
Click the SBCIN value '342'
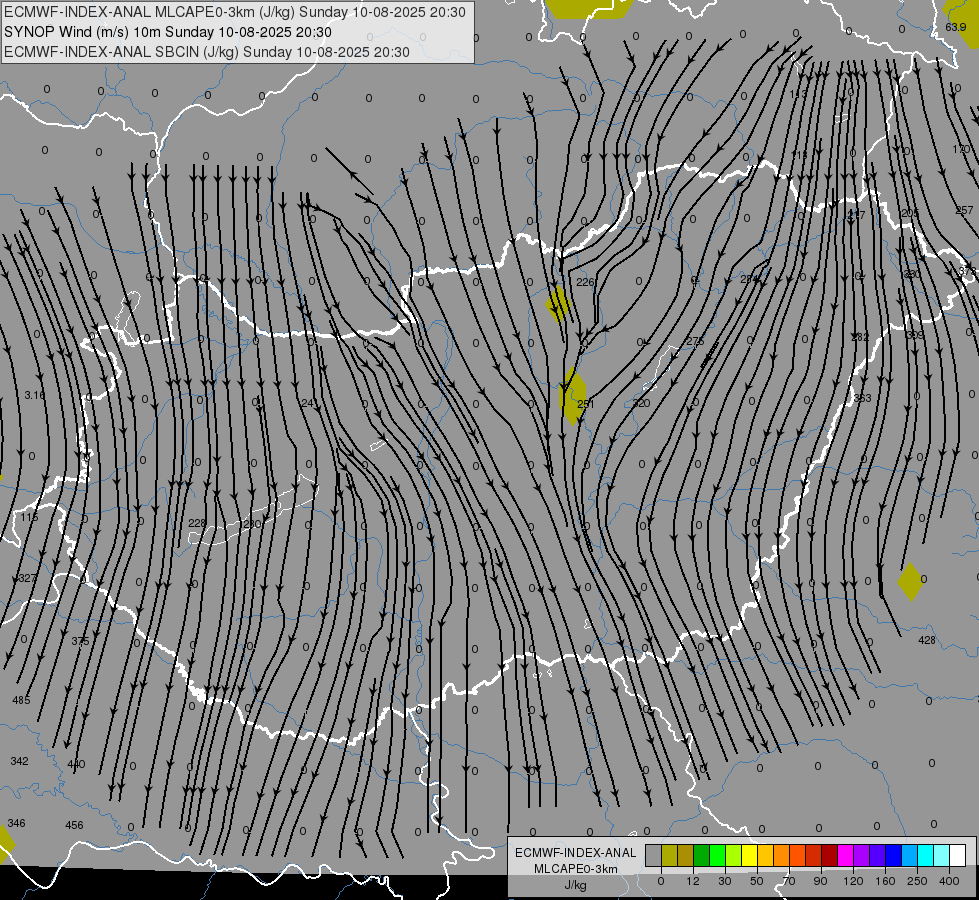(x=19, y=761)
